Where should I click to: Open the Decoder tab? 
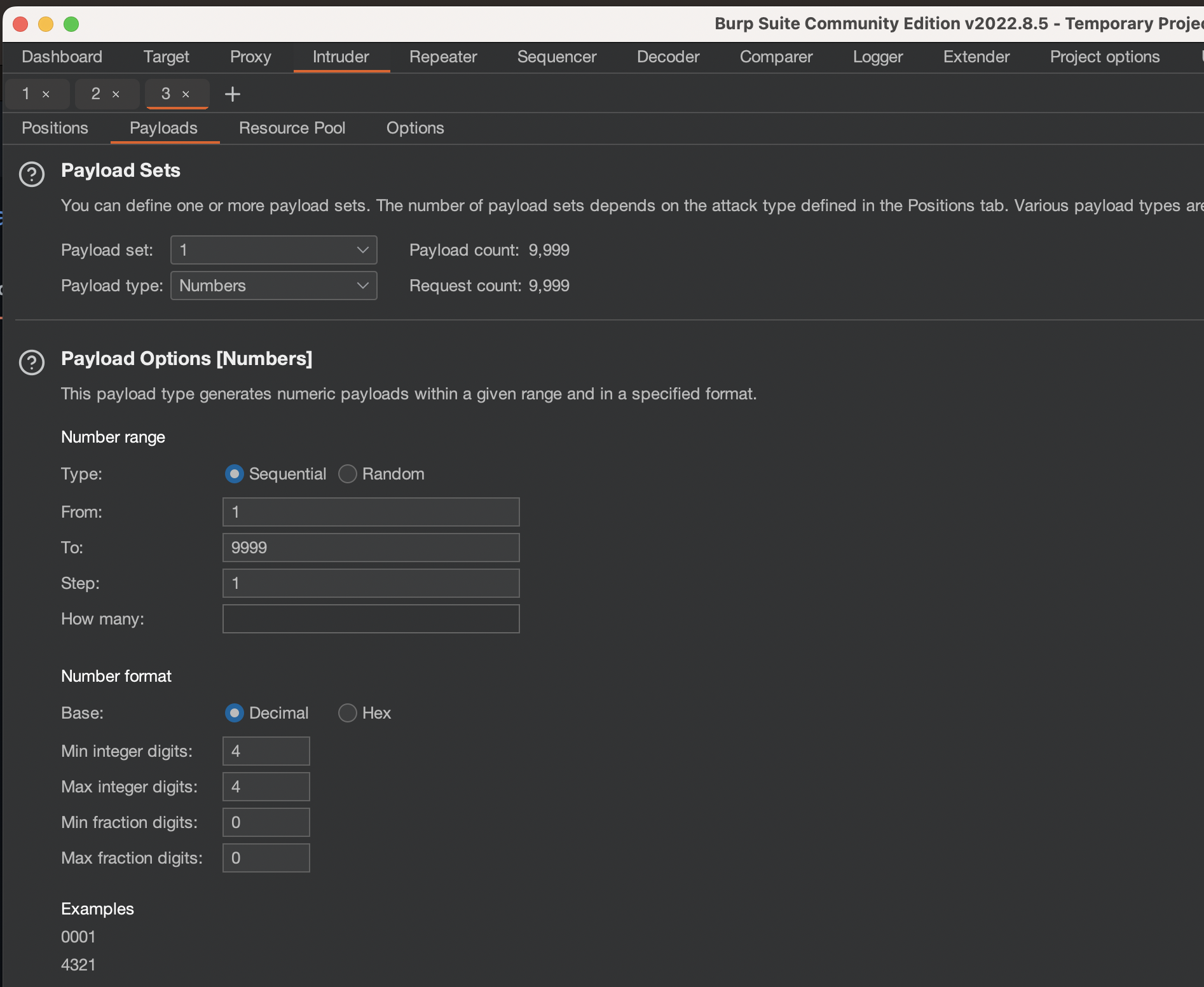tap(668, 57)
